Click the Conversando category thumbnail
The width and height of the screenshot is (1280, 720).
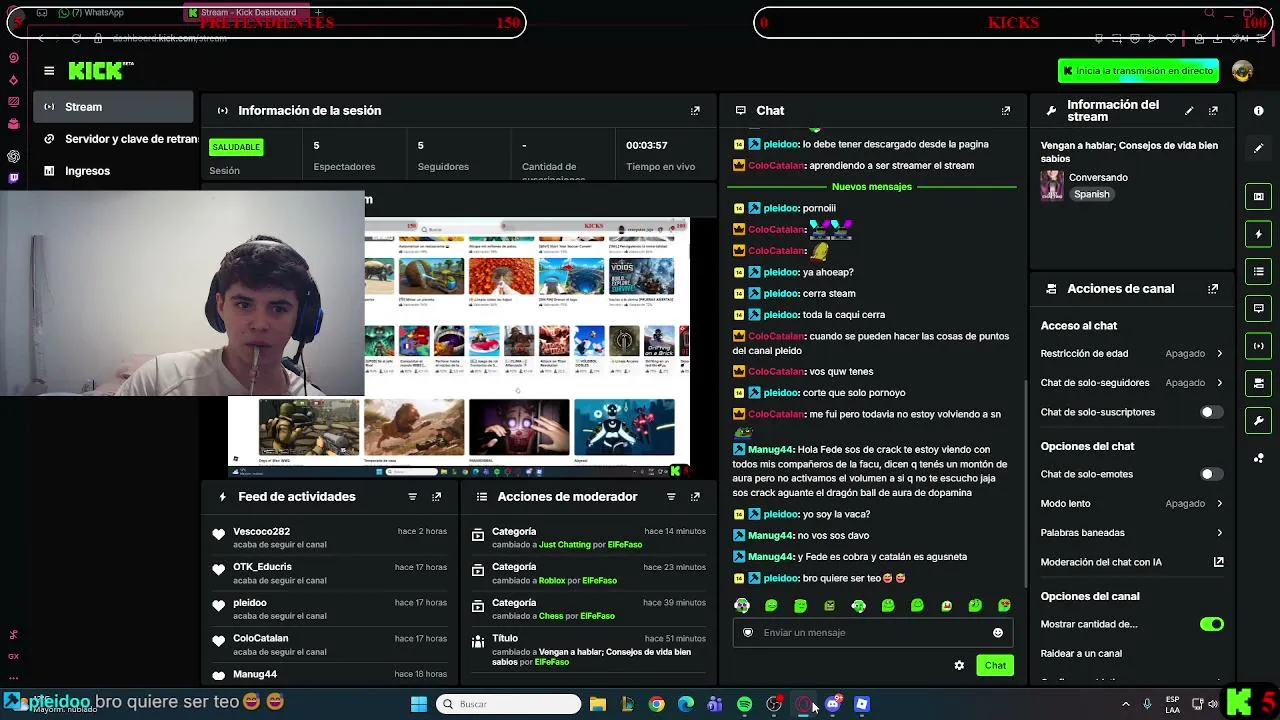1052,186
